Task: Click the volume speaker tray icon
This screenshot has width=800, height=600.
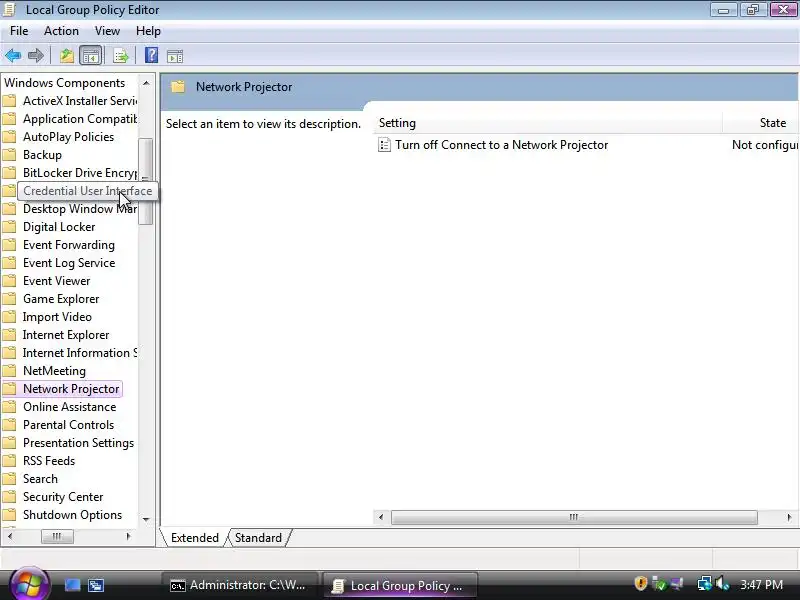Action: (722, 584)
